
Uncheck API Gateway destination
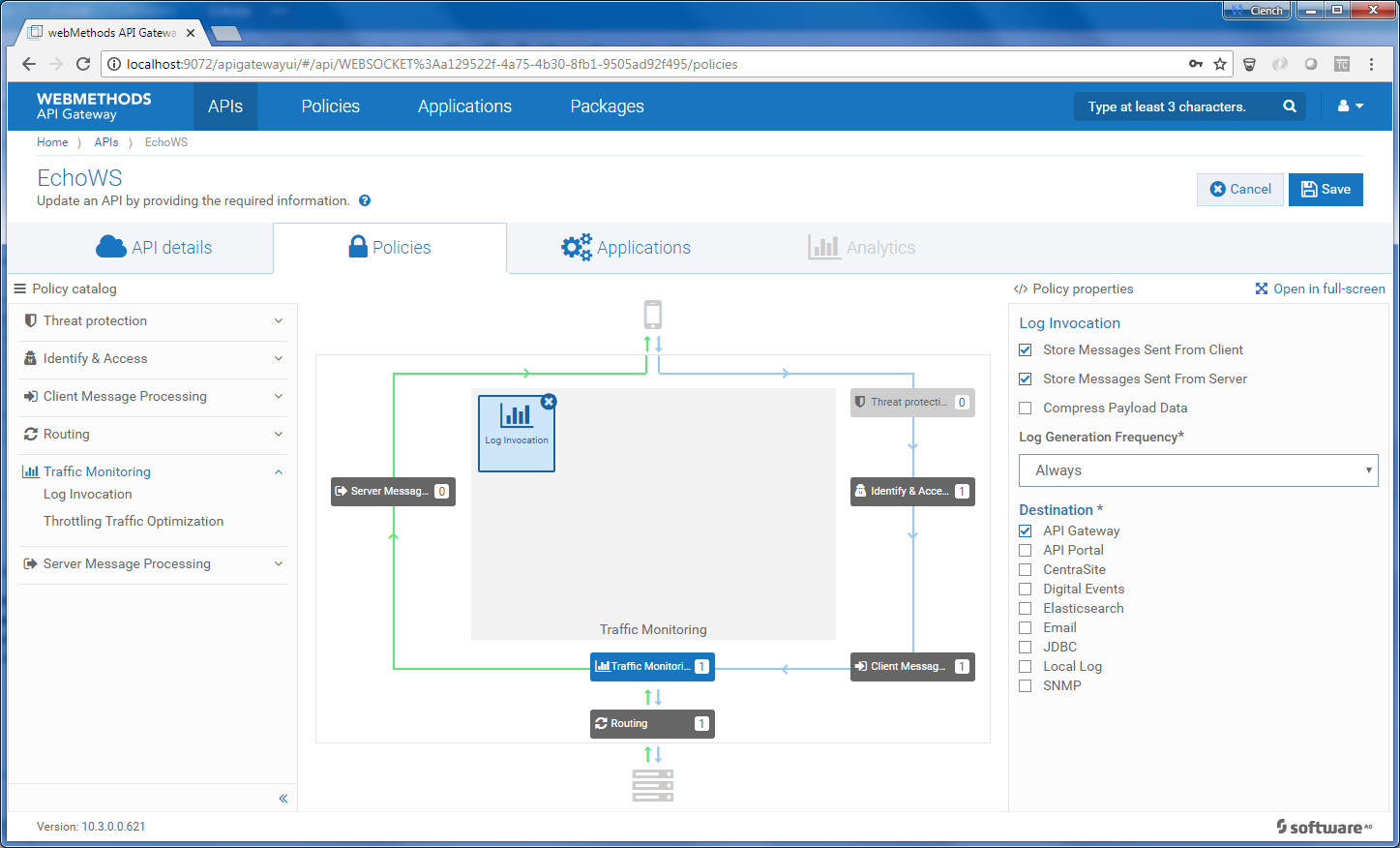[x=1026, y=531]
